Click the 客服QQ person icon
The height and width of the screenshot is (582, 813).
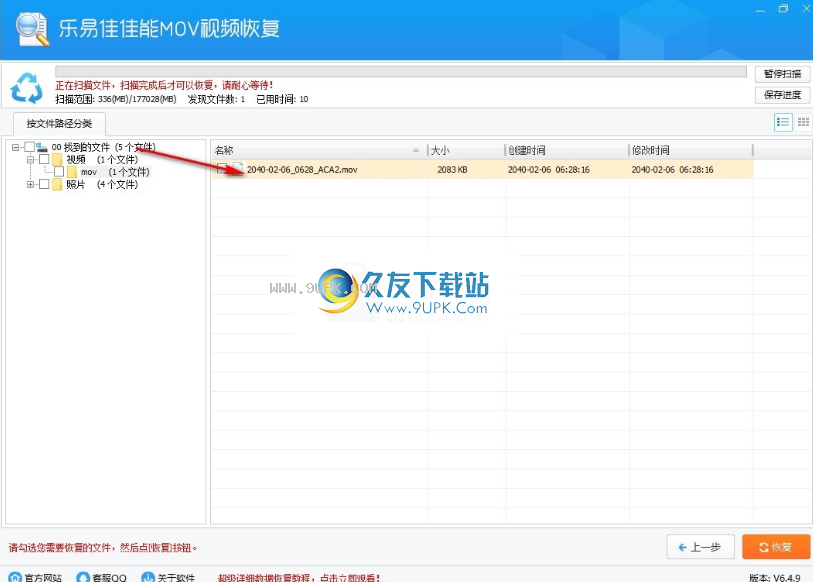tap(83, 577)
